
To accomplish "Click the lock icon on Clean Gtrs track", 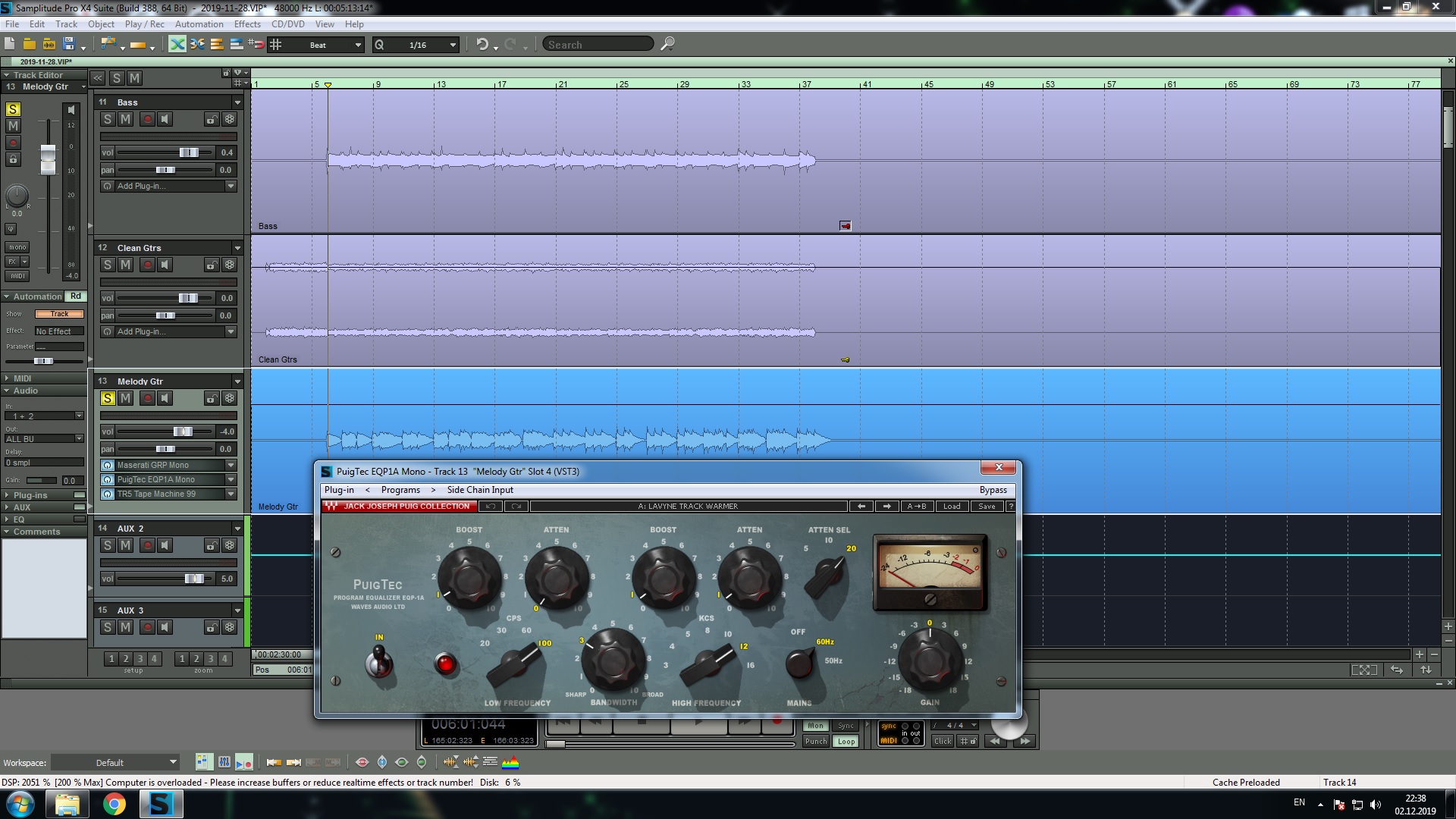I will coord(212,265).
